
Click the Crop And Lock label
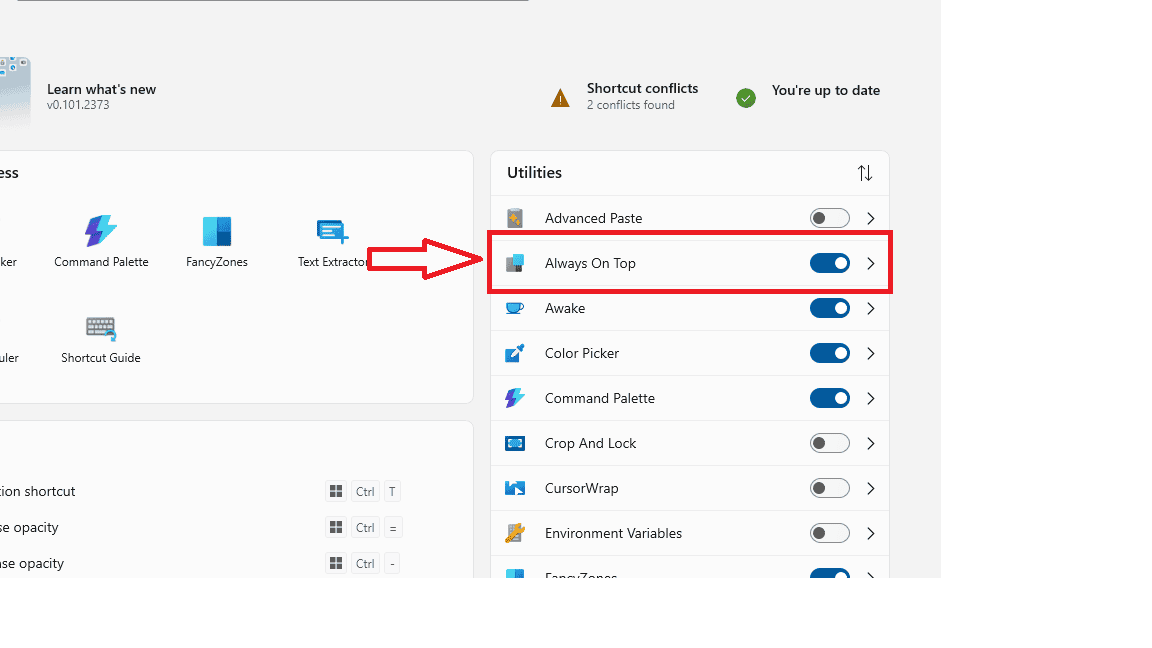[591, 443]
